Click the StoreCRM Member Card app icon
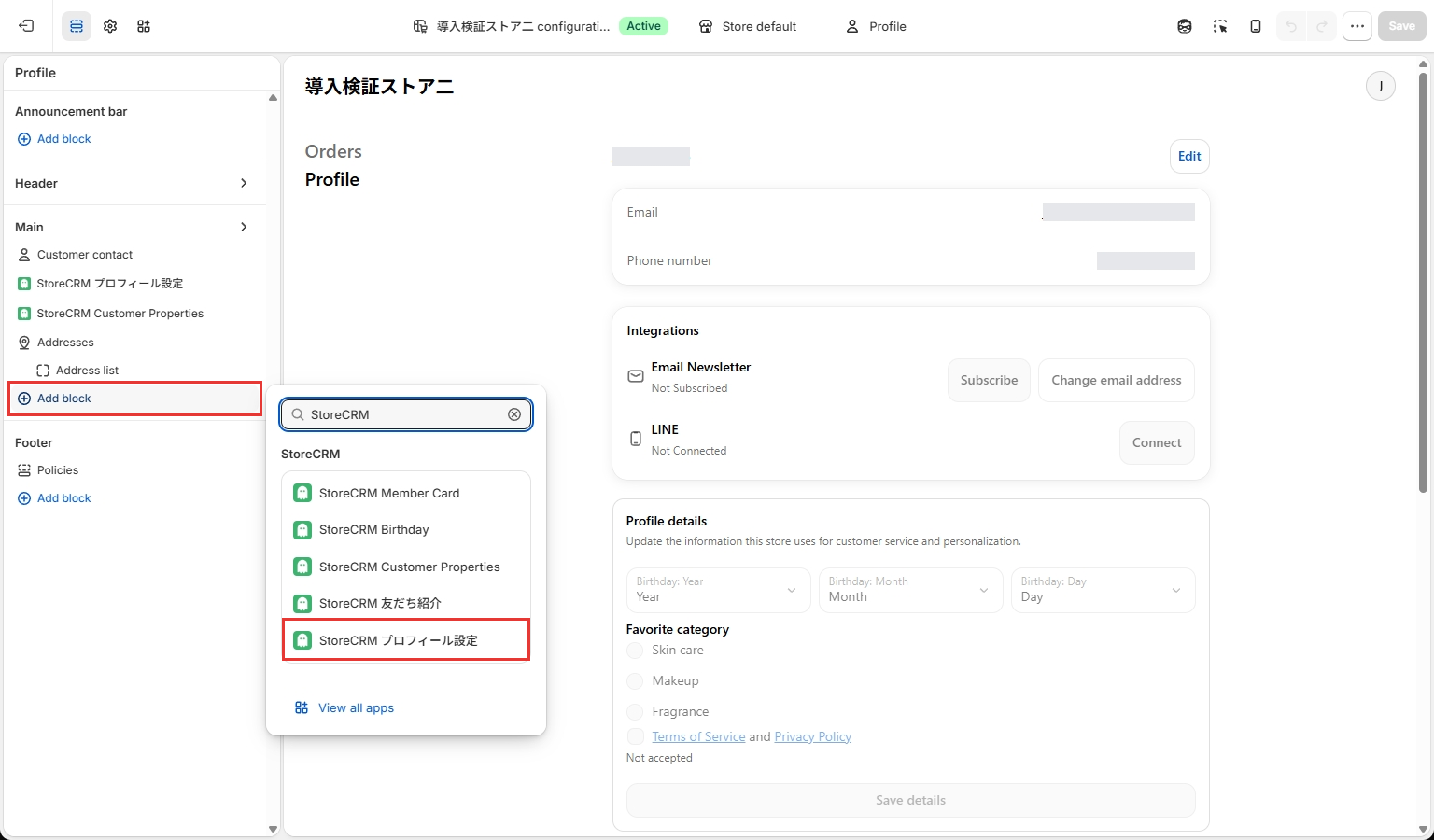This screenshot has width=1434, height=840. tap(302, 493)
